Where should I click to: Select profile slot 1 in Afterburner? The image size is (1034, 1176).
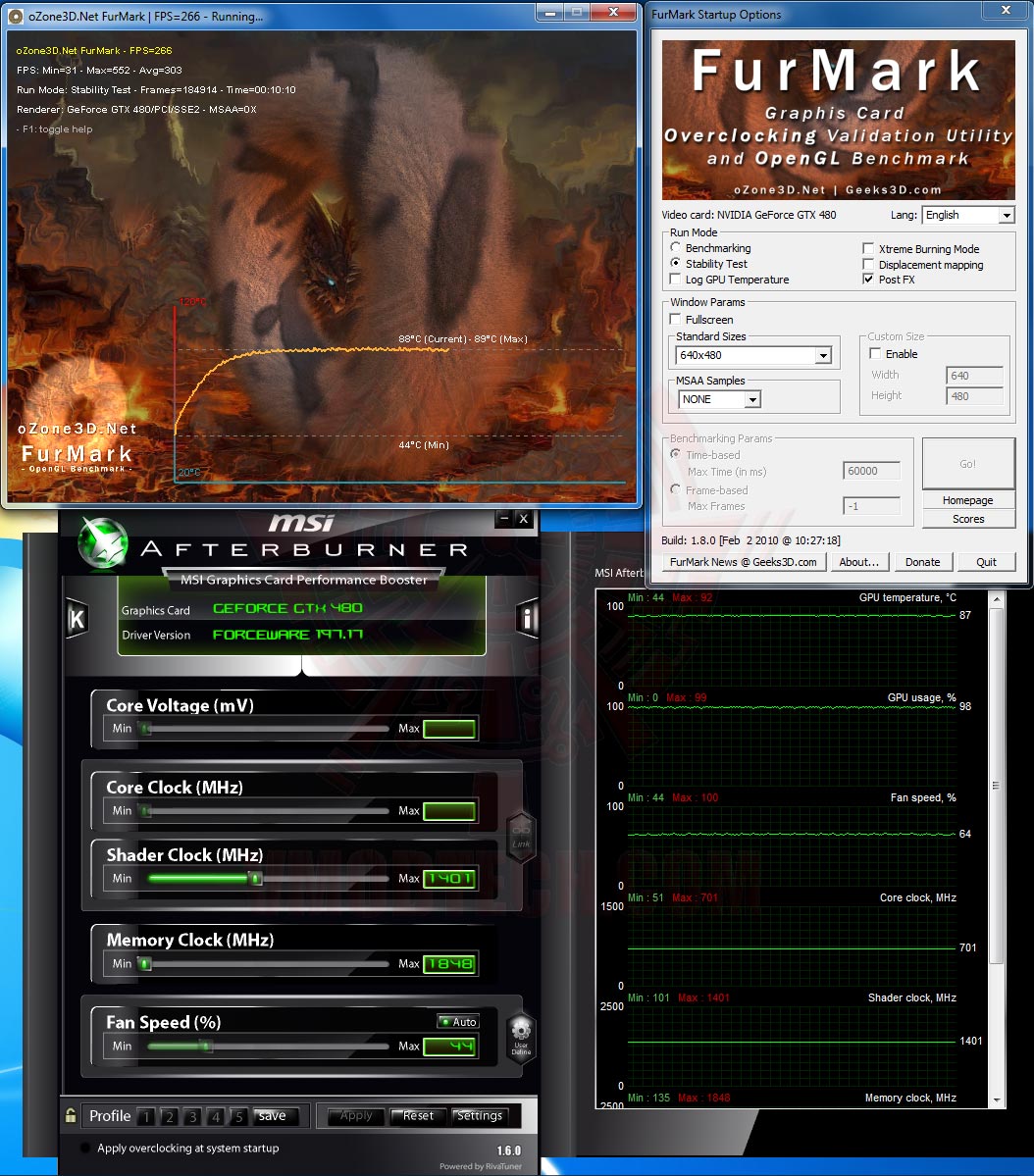pos(146,1117)
